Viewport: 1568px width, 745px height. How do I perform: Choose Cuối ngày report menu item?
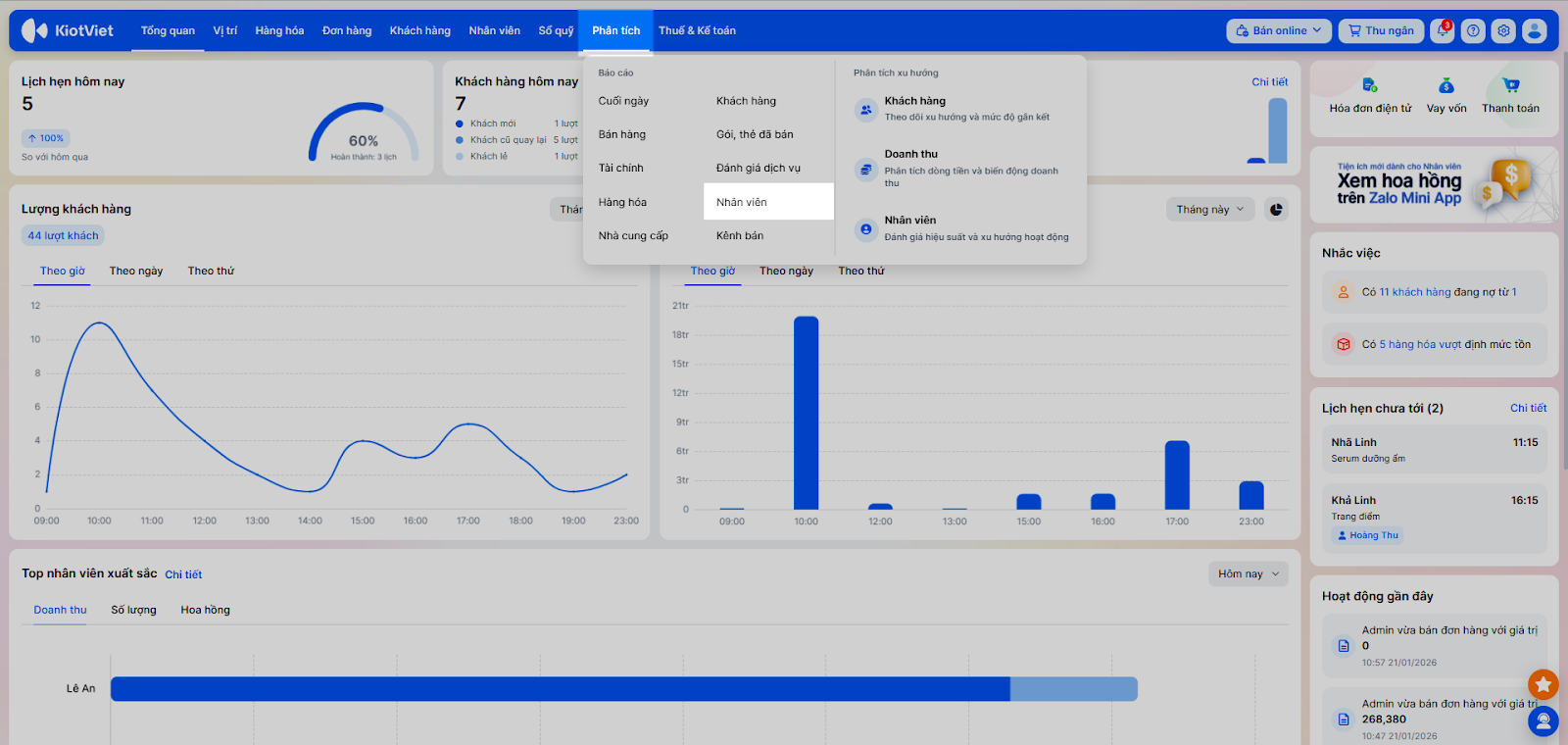(623, 101)
